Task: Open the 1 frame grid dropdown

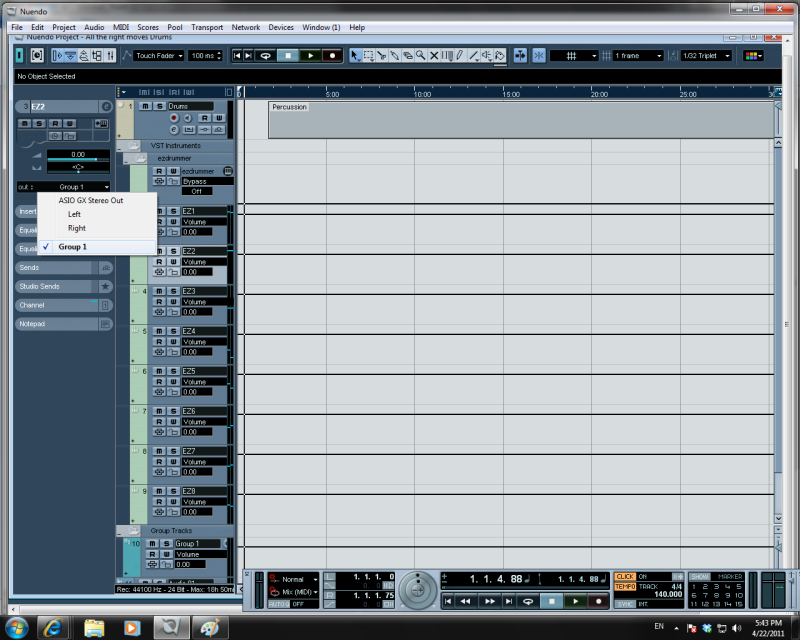Action: coord(638,56)
